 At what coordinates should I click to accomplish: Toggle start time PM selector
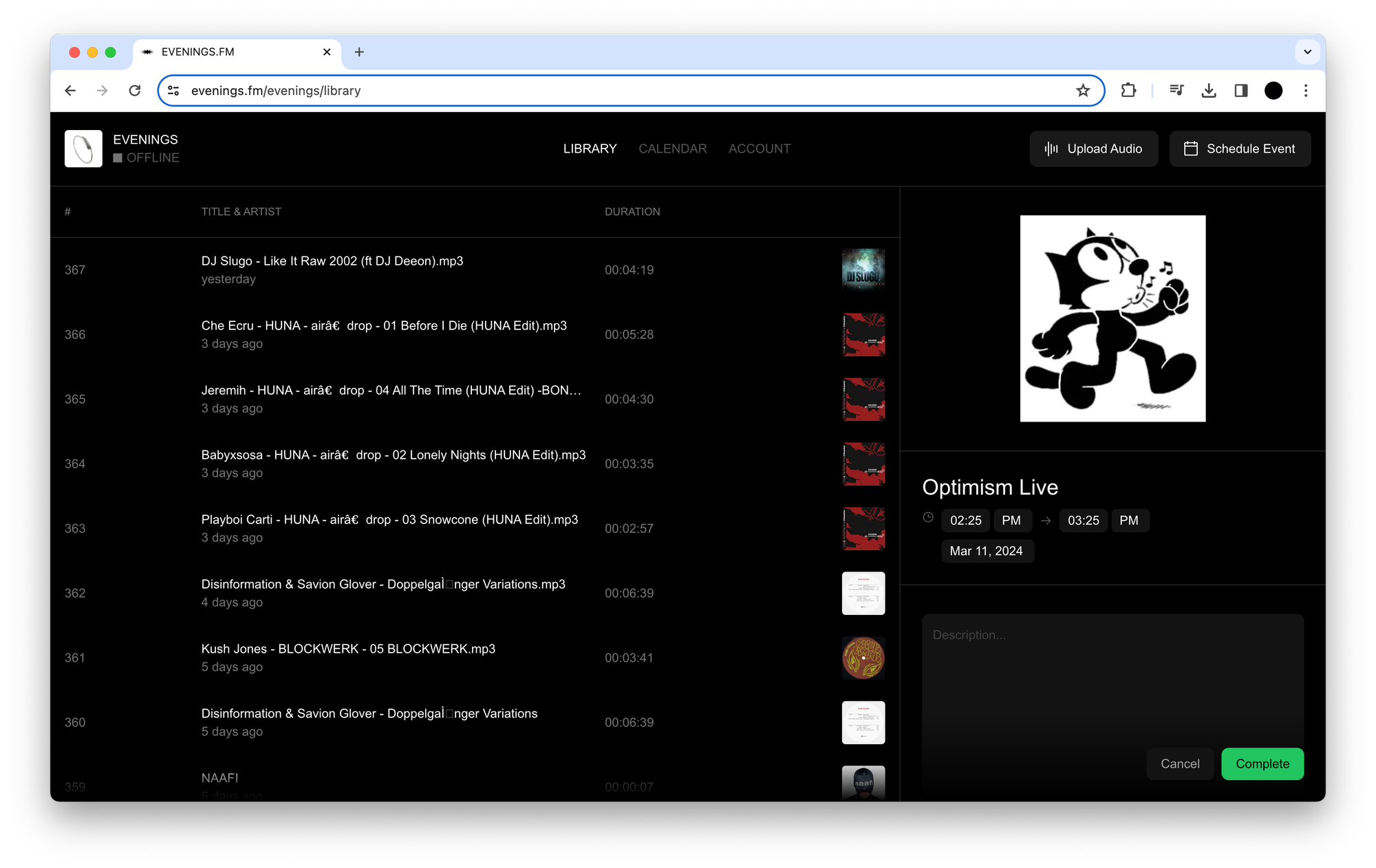(x=1011, y=521)
